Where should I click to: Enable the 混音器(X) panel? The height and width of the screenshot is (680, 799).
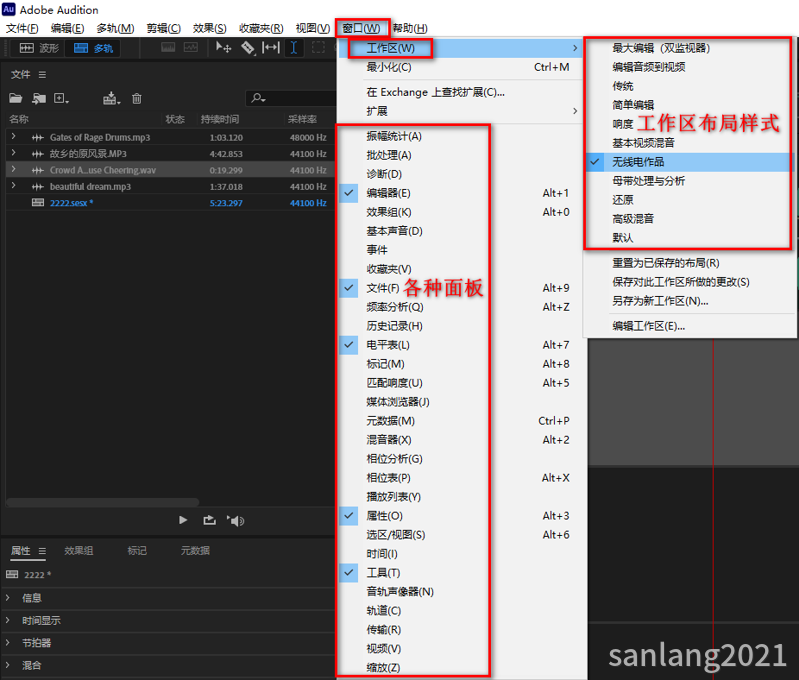click(x=389, y=440)
